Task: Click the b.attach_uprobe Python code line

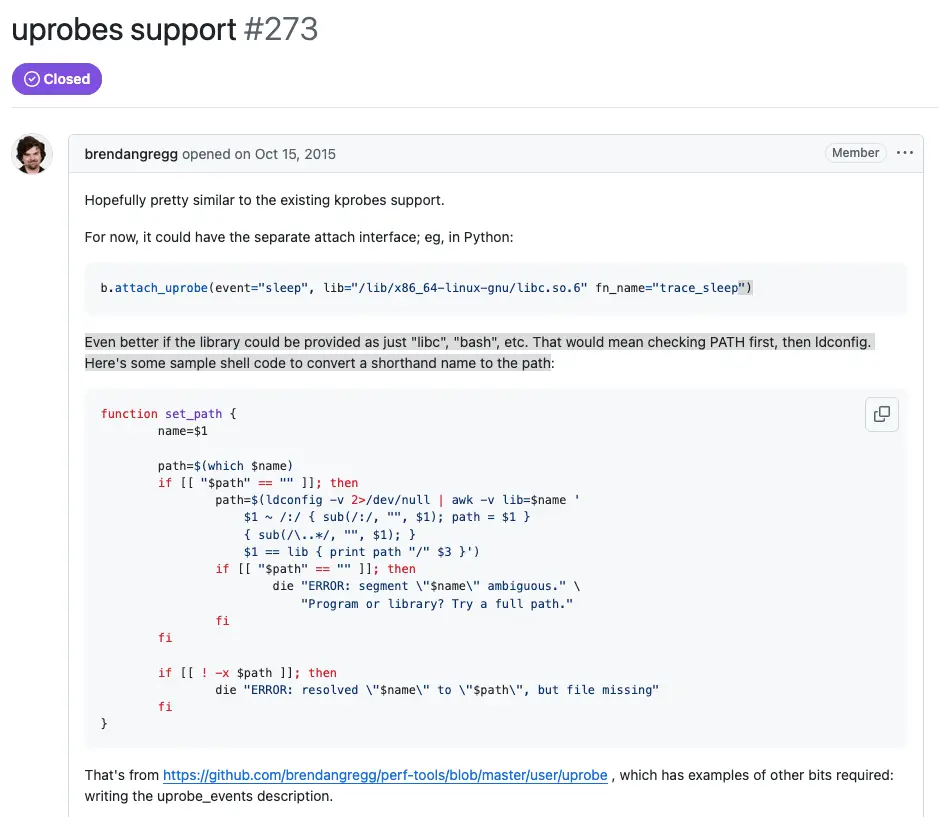Action: (426, 288)
